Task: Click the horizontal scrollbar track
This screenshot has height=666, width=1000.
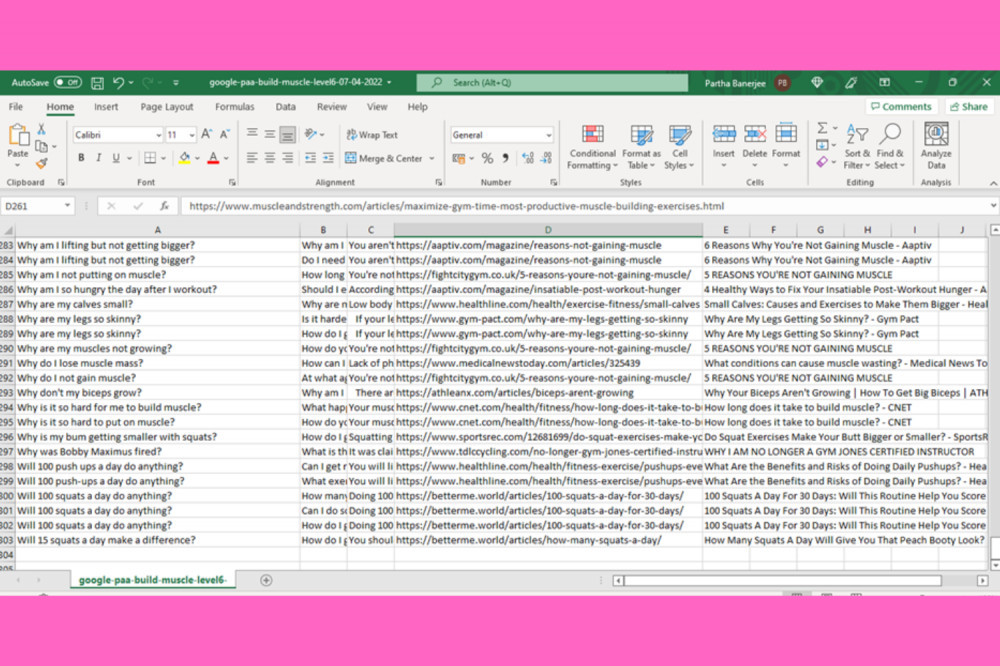Action: click(x=783, y=581)
